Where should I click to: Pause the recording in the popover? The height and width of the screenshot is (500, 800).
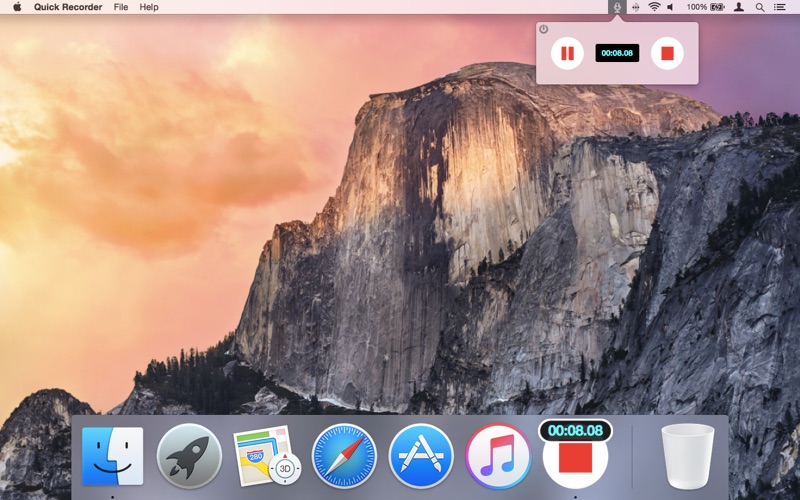(567, 53)
